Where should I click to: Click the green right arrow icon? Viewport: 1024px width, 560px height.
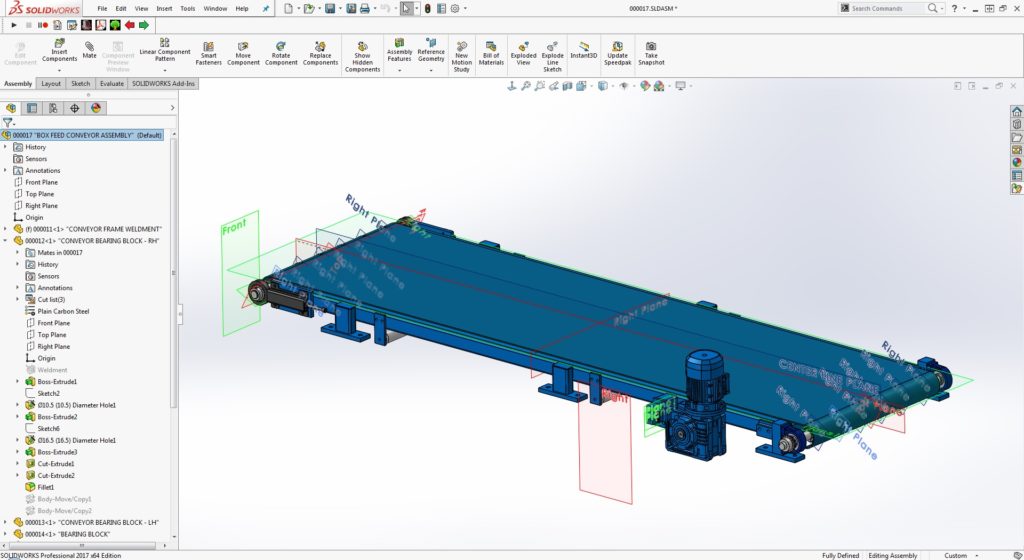pos(144,25)
